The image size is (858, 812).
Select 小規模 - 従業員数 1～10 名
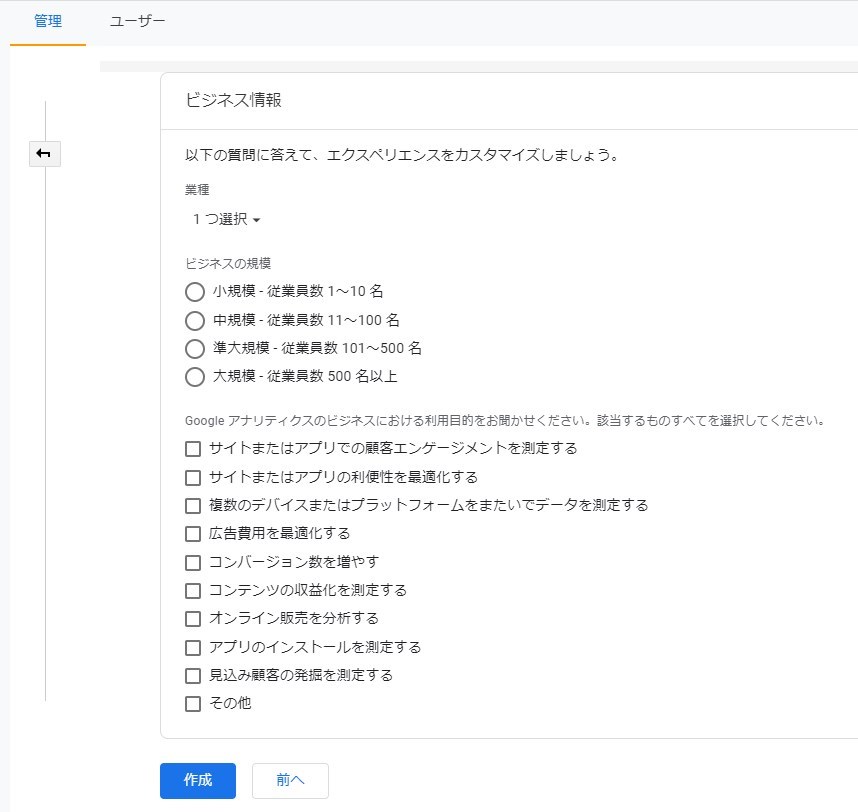pos(194,291)
